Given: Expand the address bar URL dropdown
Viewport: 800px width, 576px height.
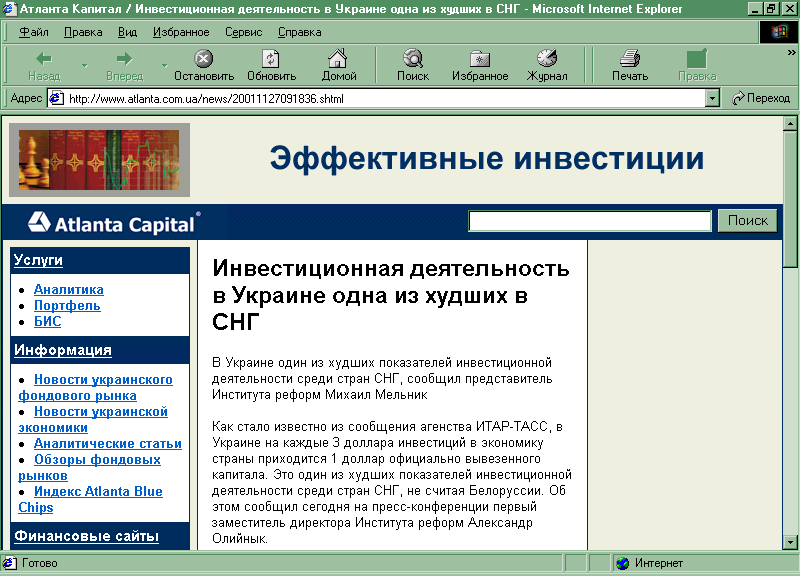Looking at the screenshot, I should [x=712, y=98].
